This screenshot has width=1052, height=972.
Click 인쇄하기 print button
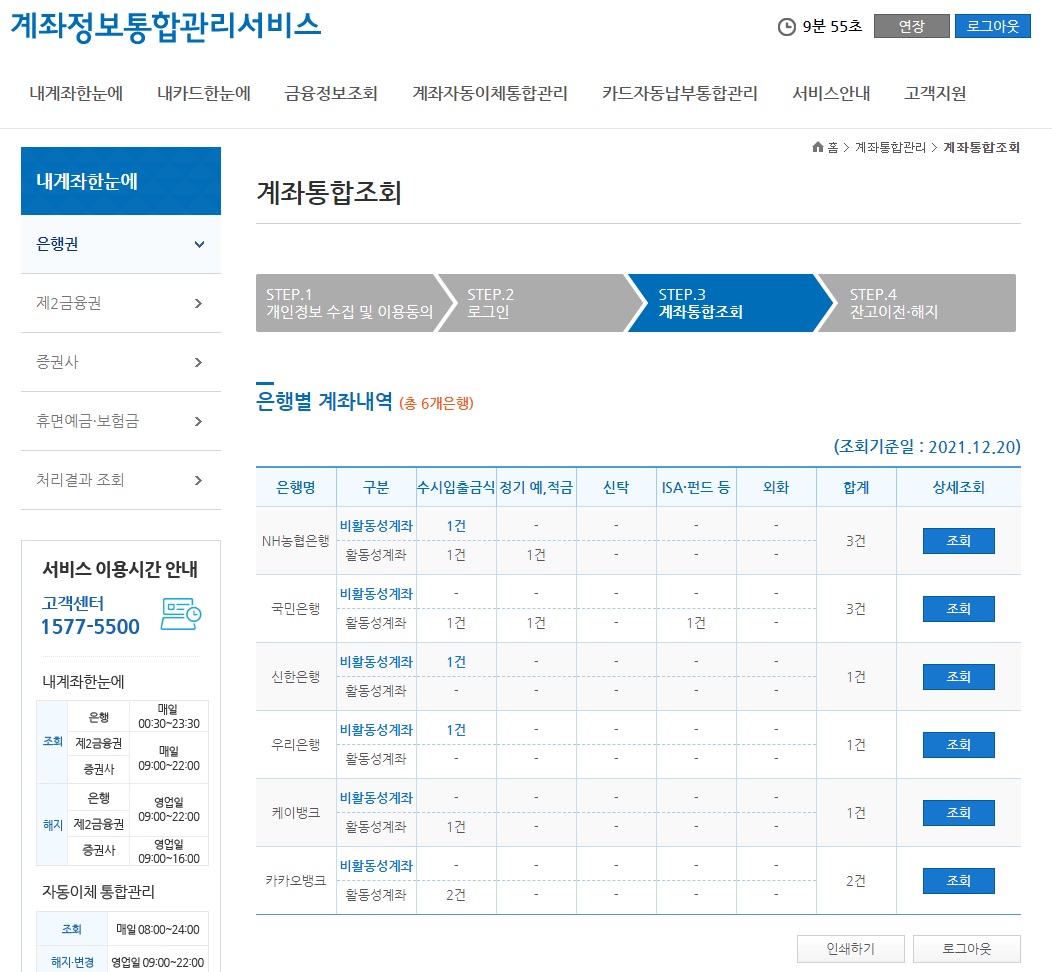[x=850, y=949]
